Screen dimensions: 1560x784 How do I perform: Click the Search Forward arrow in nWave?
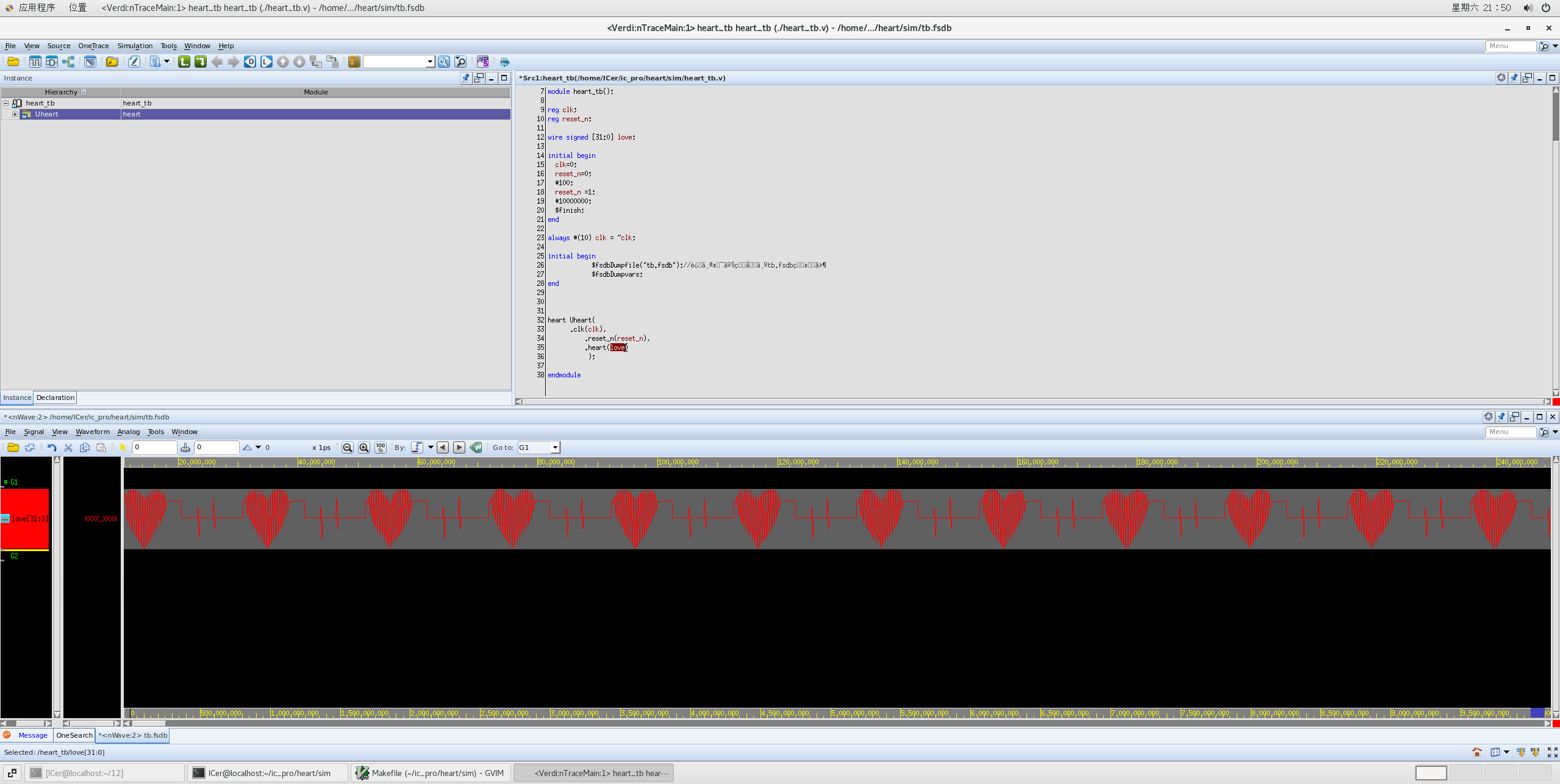tap(459, 447)
